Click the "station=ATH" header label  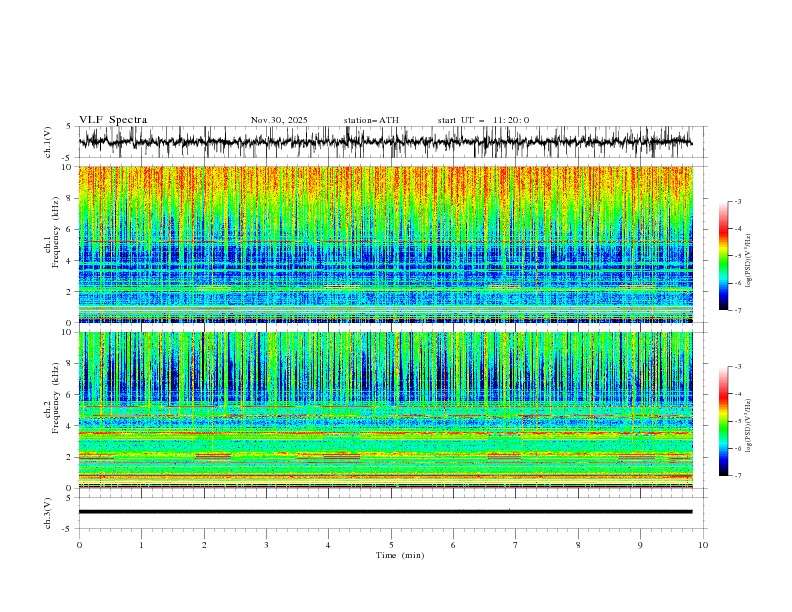pos(371,120)
